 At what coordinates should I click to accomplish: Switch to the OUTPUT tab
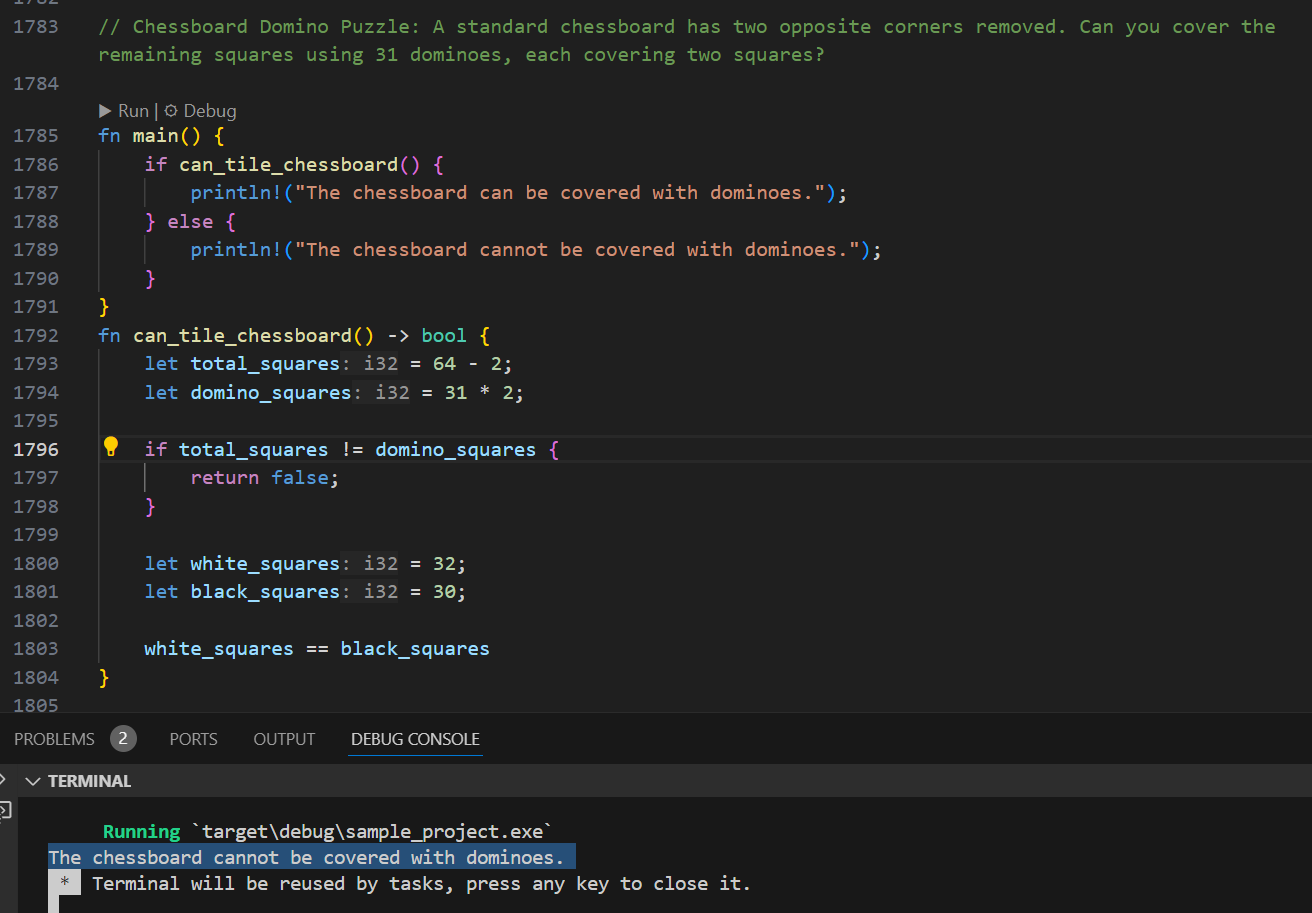point(284,739)
